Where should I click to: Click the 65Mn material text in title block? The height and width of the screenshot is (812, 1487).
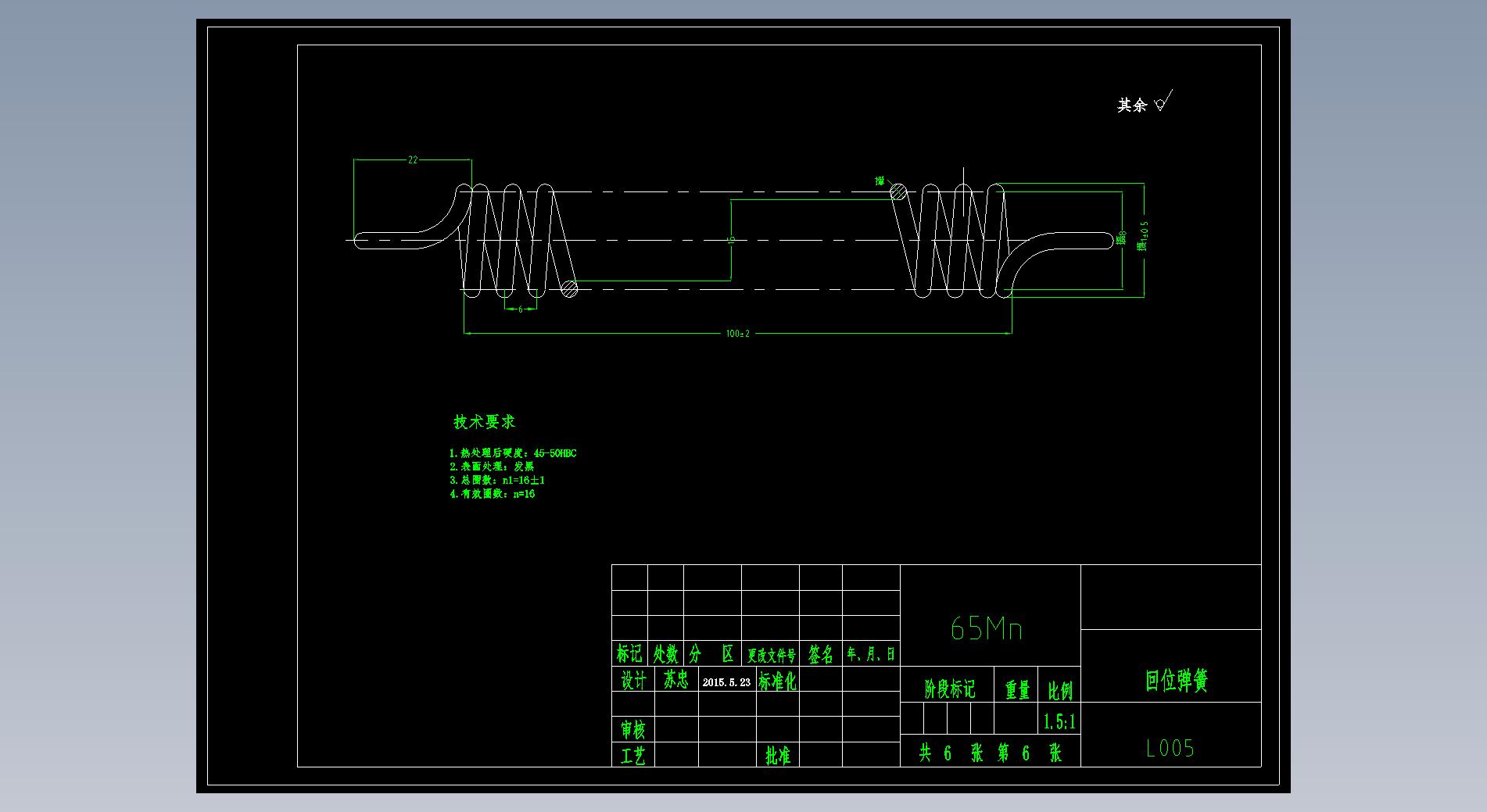click(x=986, y=628)
